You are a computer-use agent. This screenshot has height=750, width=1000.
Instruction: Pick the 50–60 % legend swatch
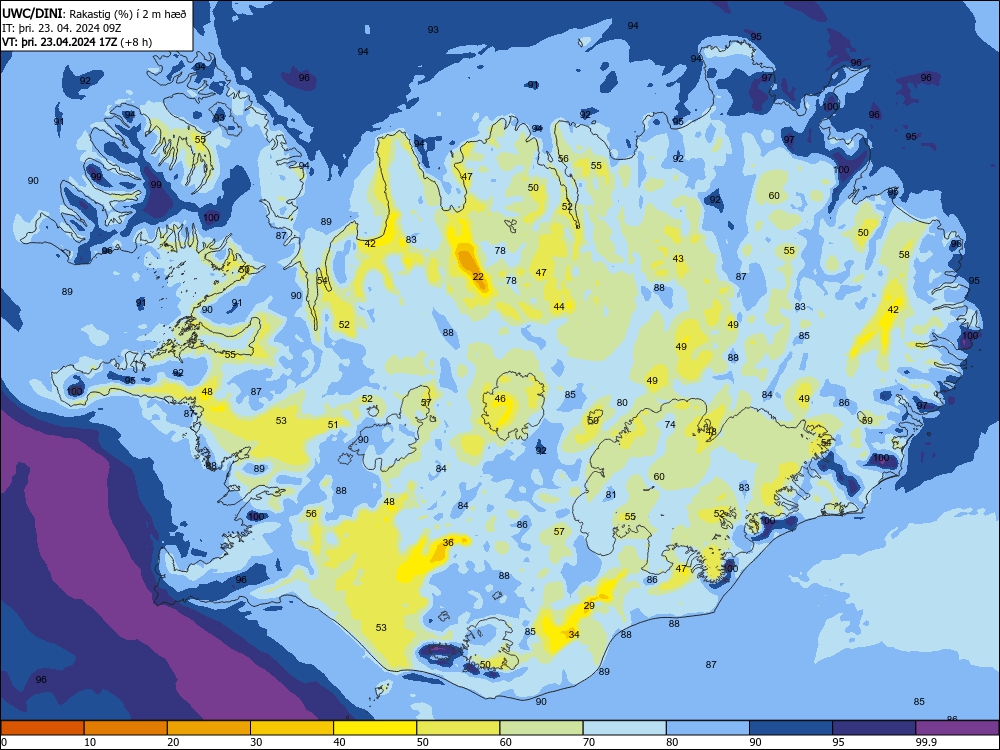click(x=458, y=728)
